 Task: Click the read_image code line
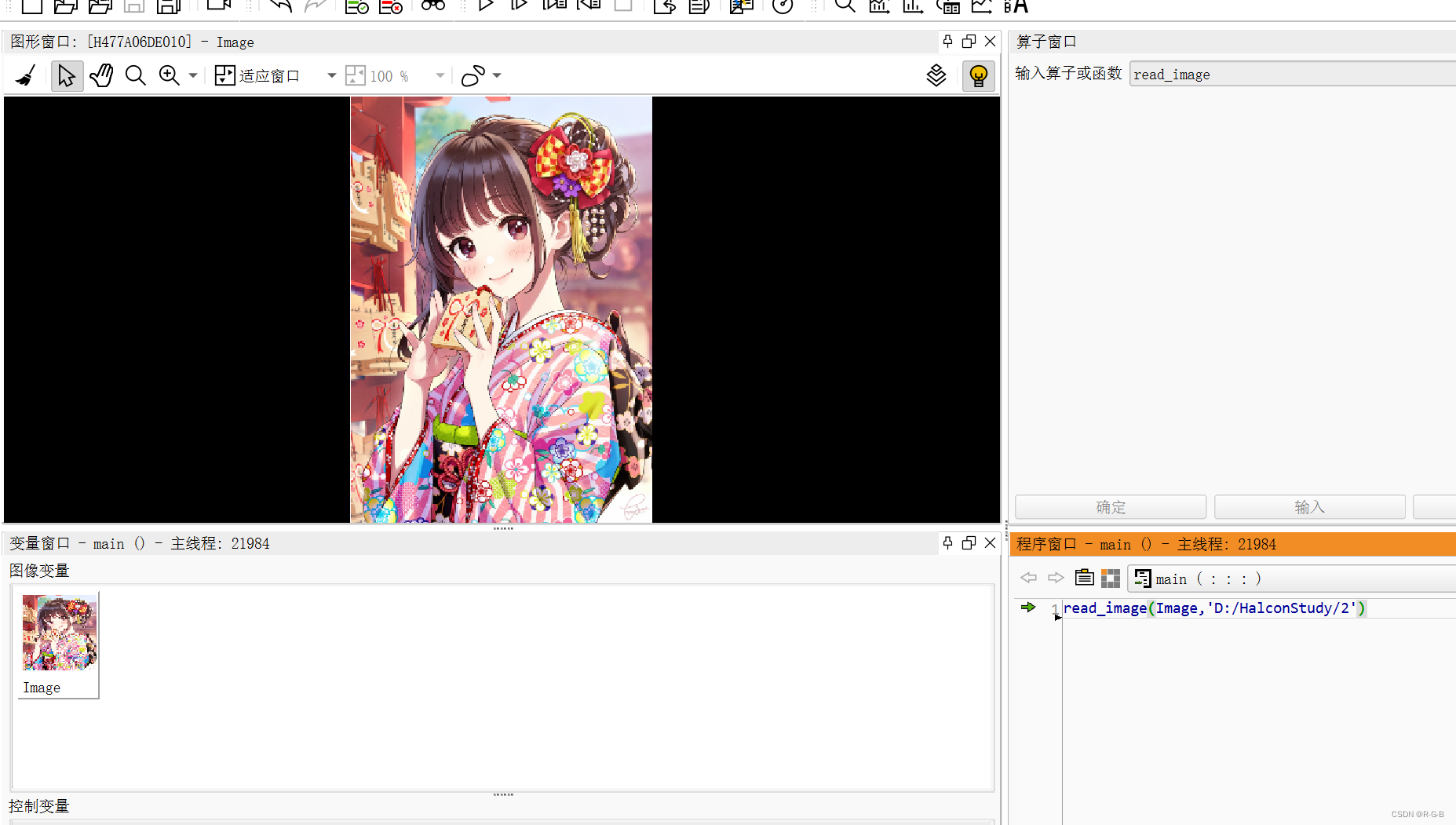(x=1214, y=608)
